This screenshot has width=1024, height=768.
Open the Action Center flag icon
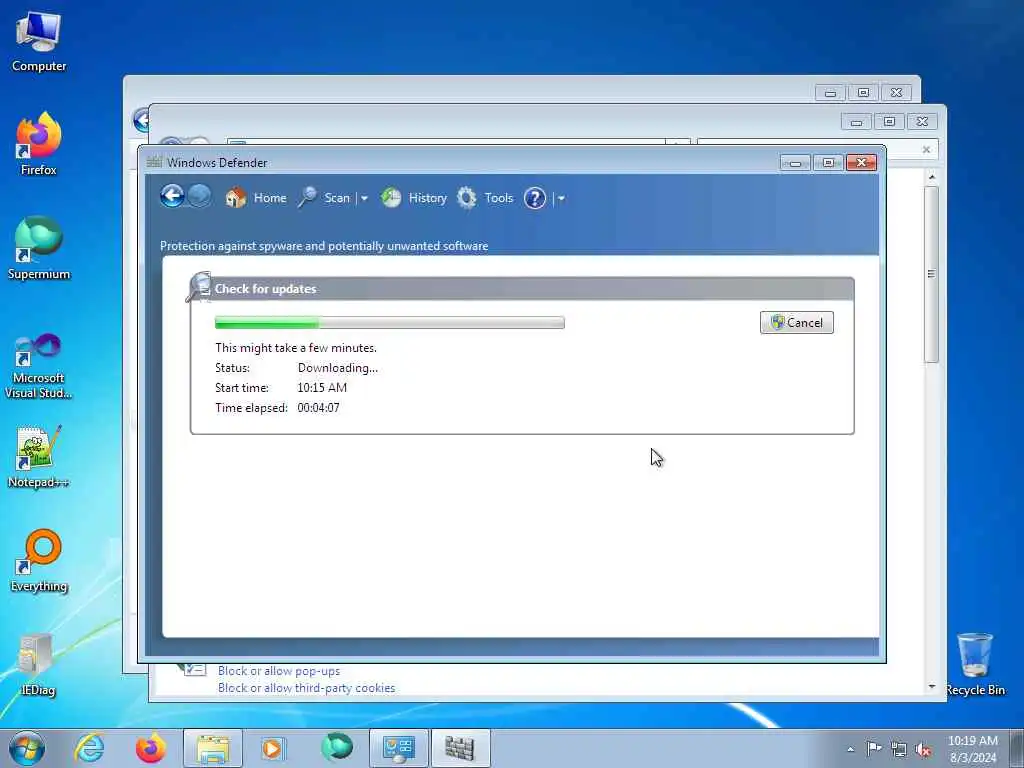point(874,748)
